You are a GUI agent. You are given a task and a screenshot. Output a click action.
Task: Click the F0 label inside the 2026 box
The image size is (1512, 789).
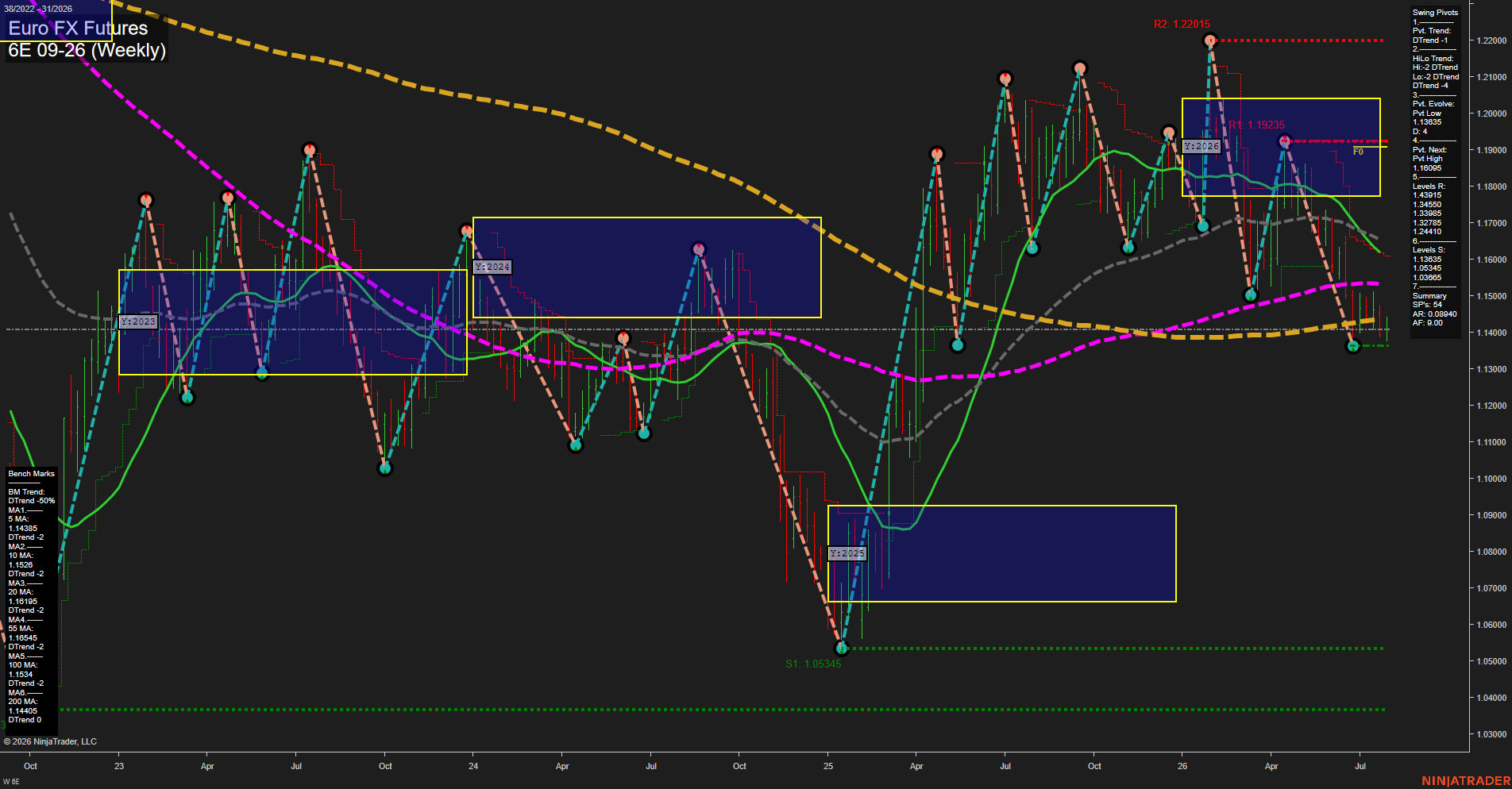[1358, 152]
